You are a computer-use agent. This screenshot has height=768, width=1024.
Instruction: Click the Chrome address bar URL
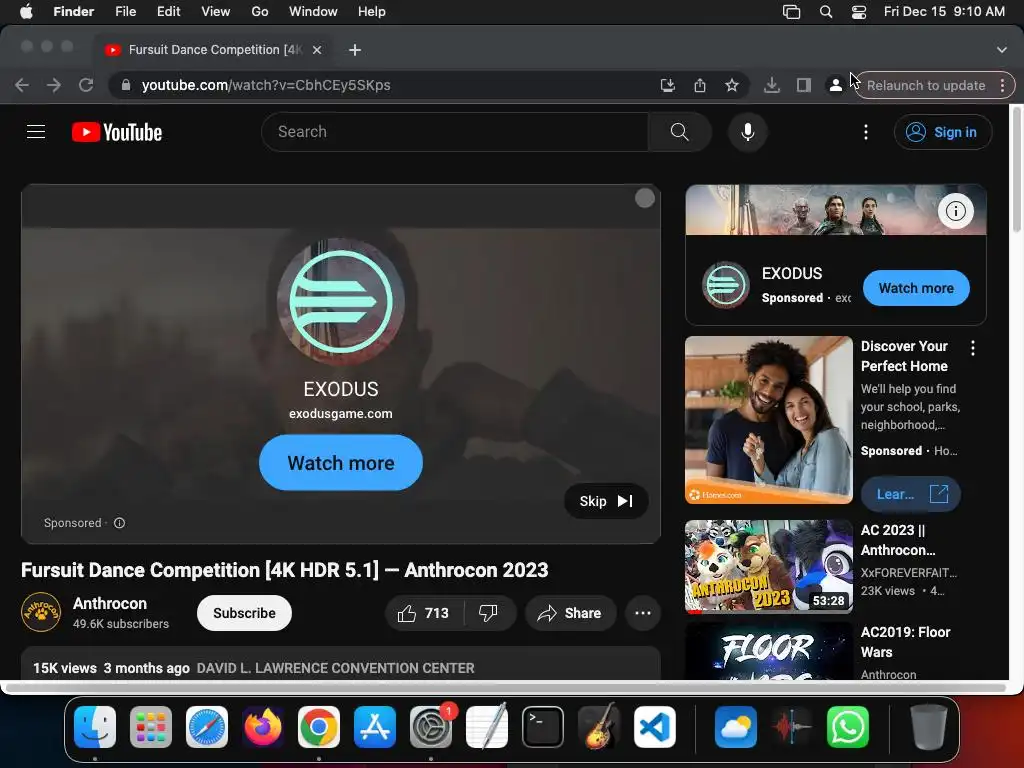(x=266, y=86)
